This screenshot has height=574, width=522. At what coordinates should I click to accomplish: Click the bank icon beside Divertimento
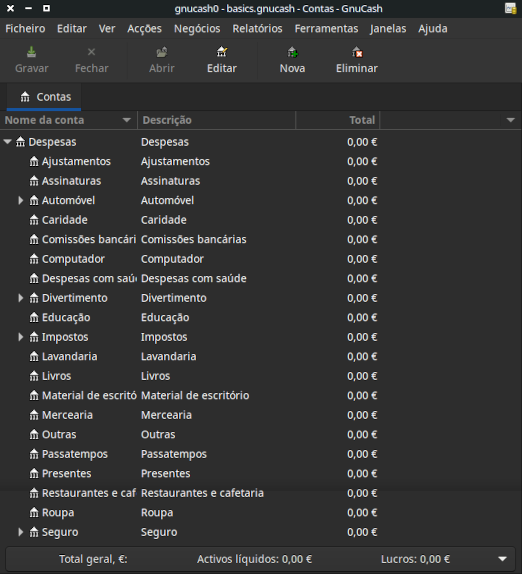pos(34,298)
